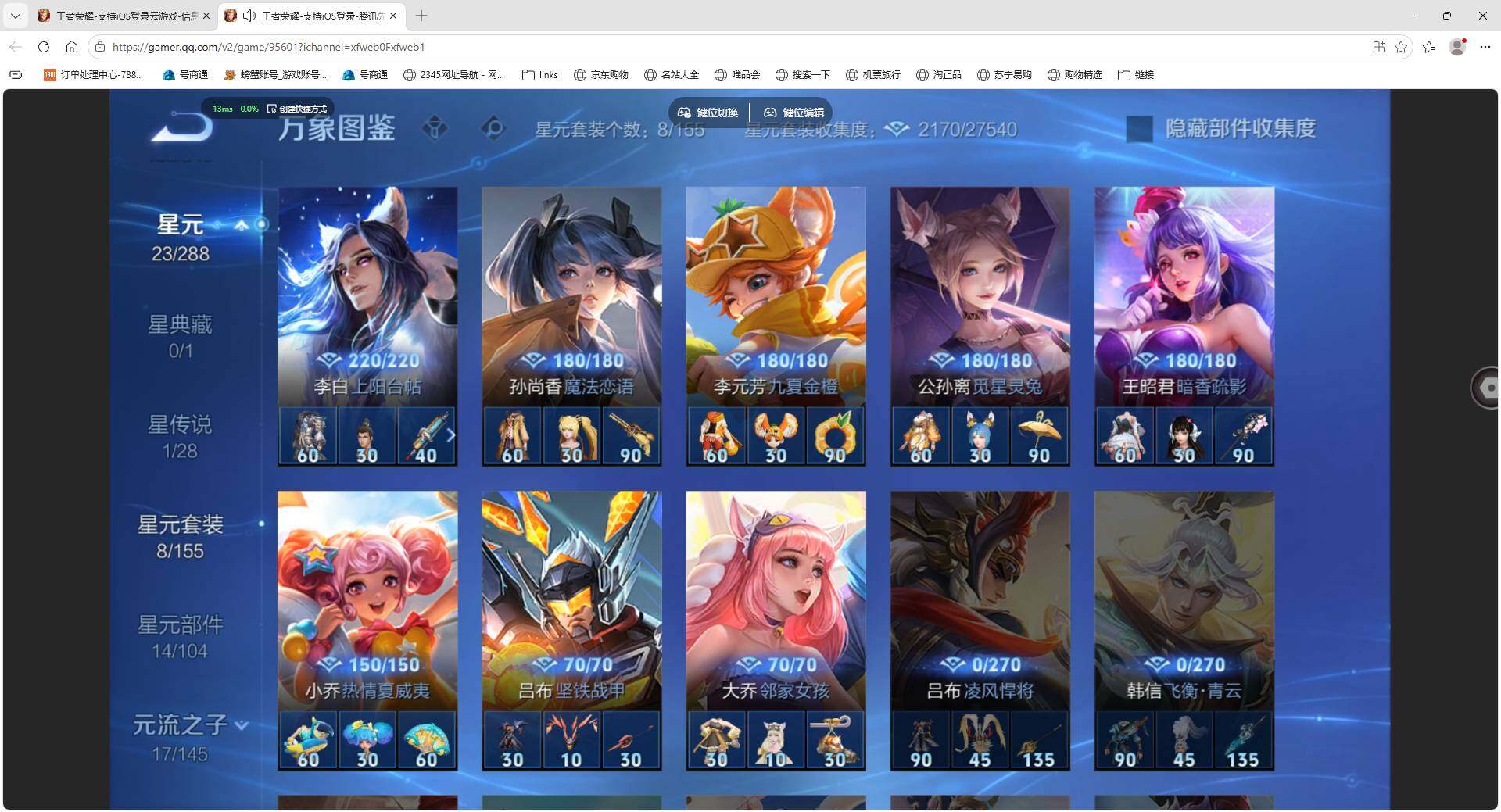Select 吕布 坚铁战甲 component worth 10
This screenshot has width=1501, height=812.
(571, 740)
